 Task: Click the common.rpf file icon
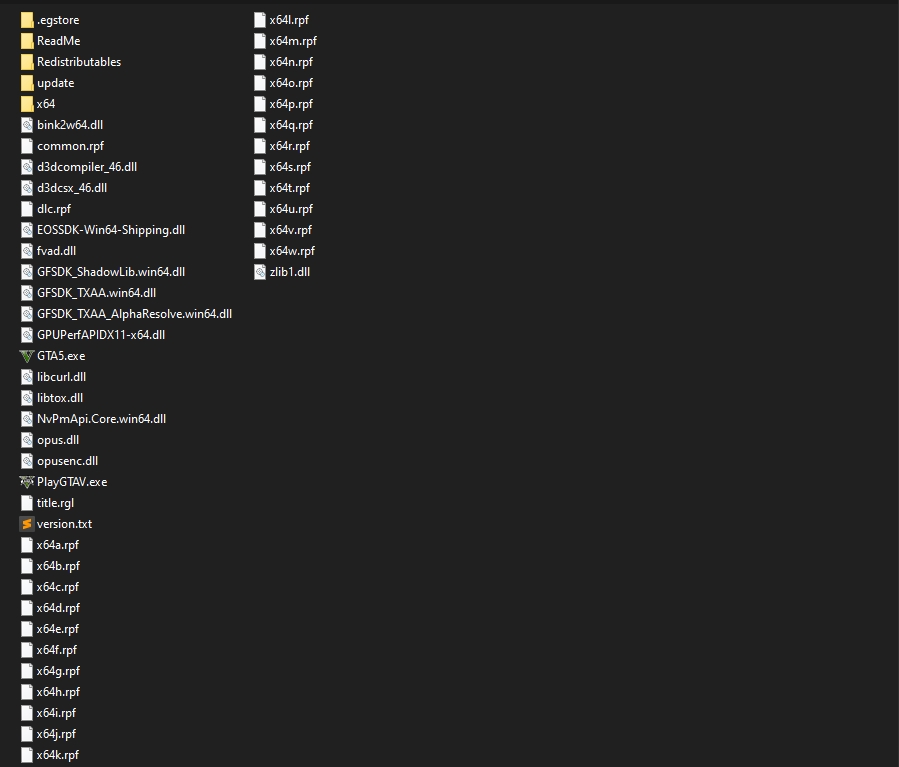[27, 146]
